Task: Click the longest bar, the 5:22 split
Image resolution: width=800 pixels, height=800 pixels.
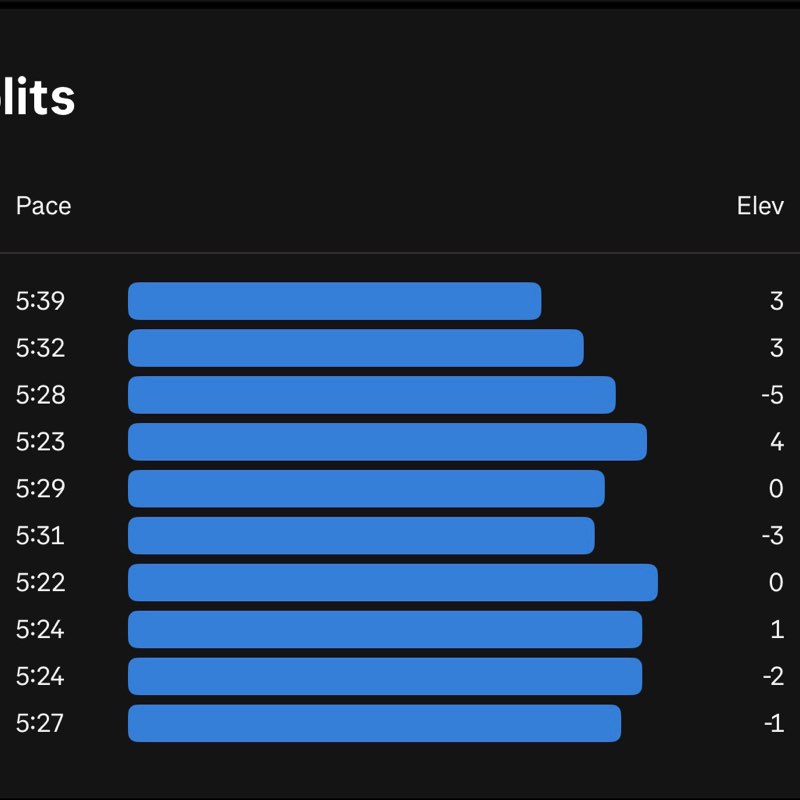Action: tap(392, 583)
